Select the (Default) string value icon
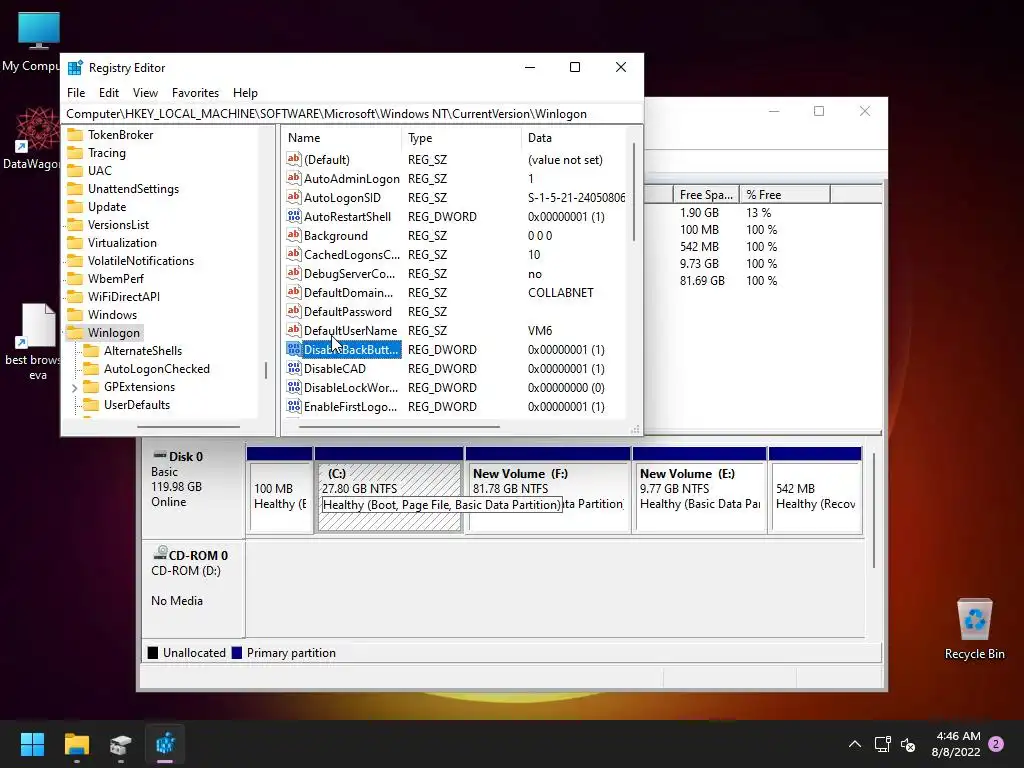 (x=294, y=159)
